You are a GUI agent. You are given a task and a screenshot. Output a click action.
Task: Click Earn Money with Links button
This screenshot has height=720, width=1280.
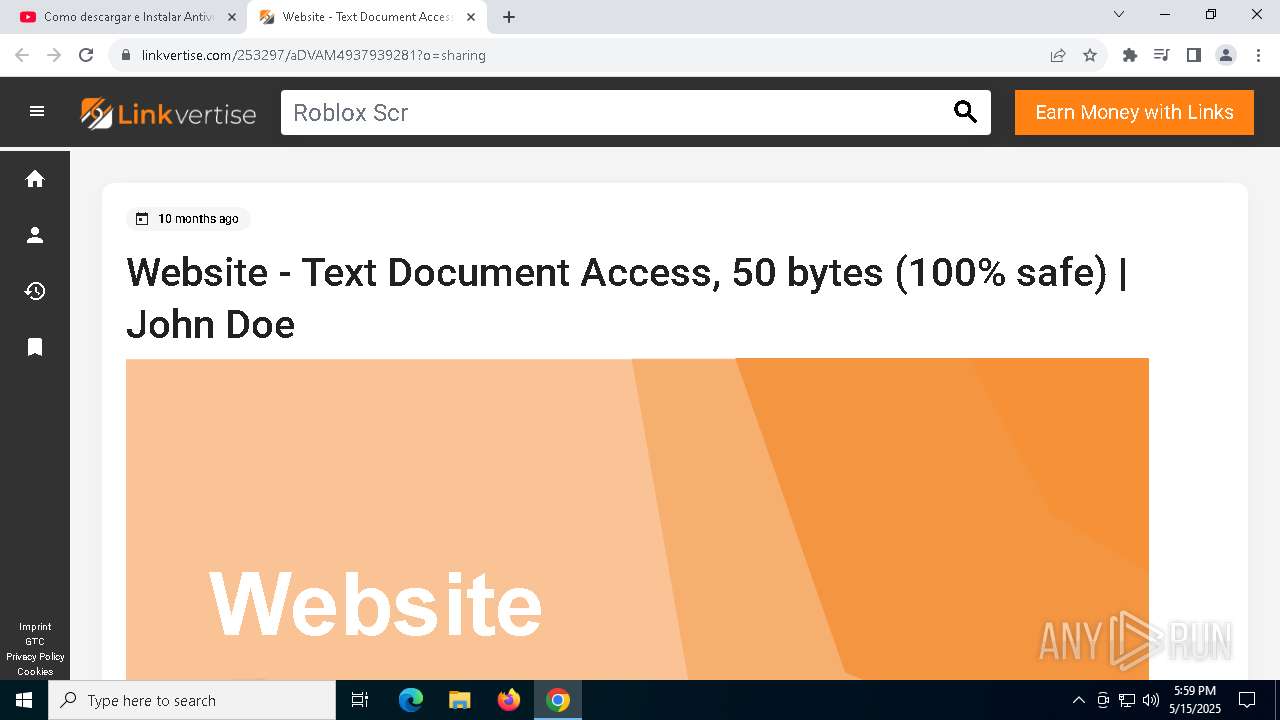[x=1134, y=112]
